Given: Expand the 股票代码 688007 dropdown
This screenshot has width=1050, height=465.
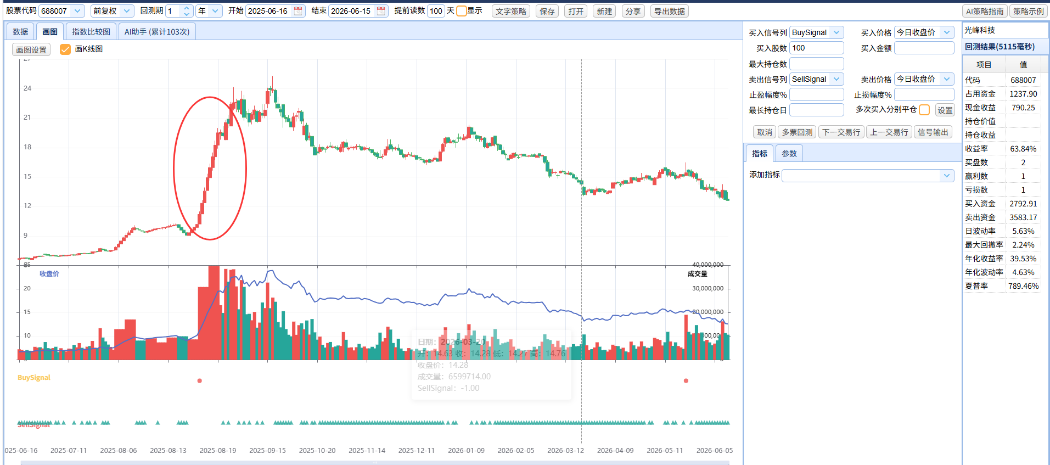Looking at the screenshot, I should (62, 11).
